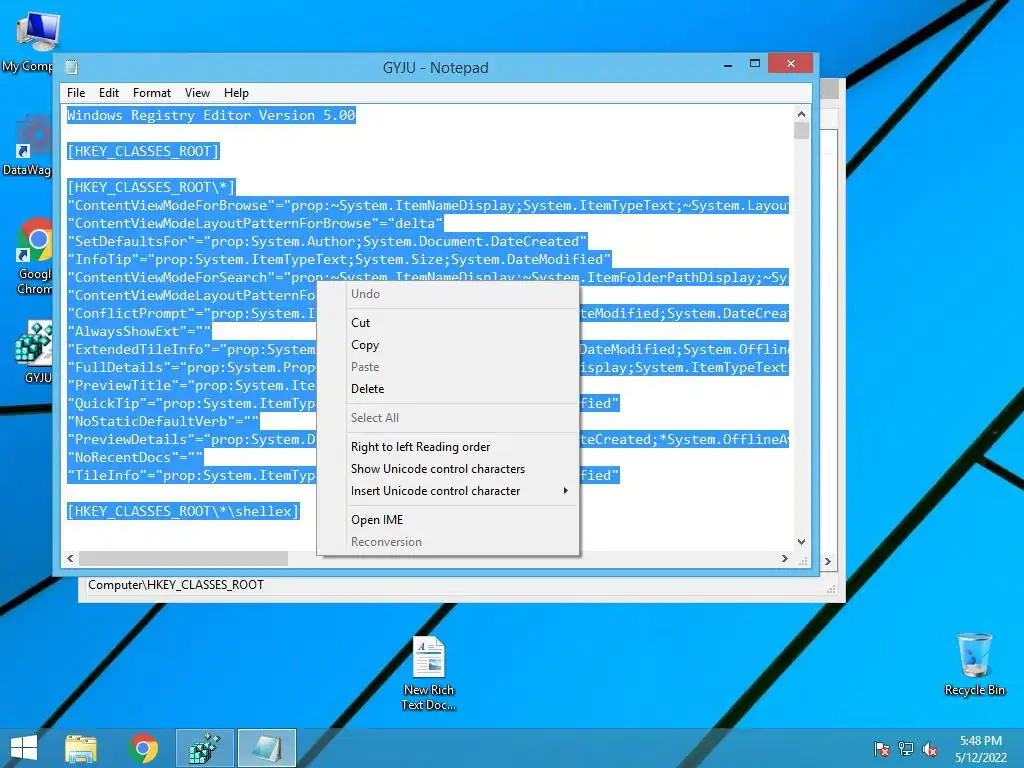Click the "NoStaticDefaultVerb"="" line
Screen dimensions: 1024x768
pyautogui.click(x=163, y=421)
